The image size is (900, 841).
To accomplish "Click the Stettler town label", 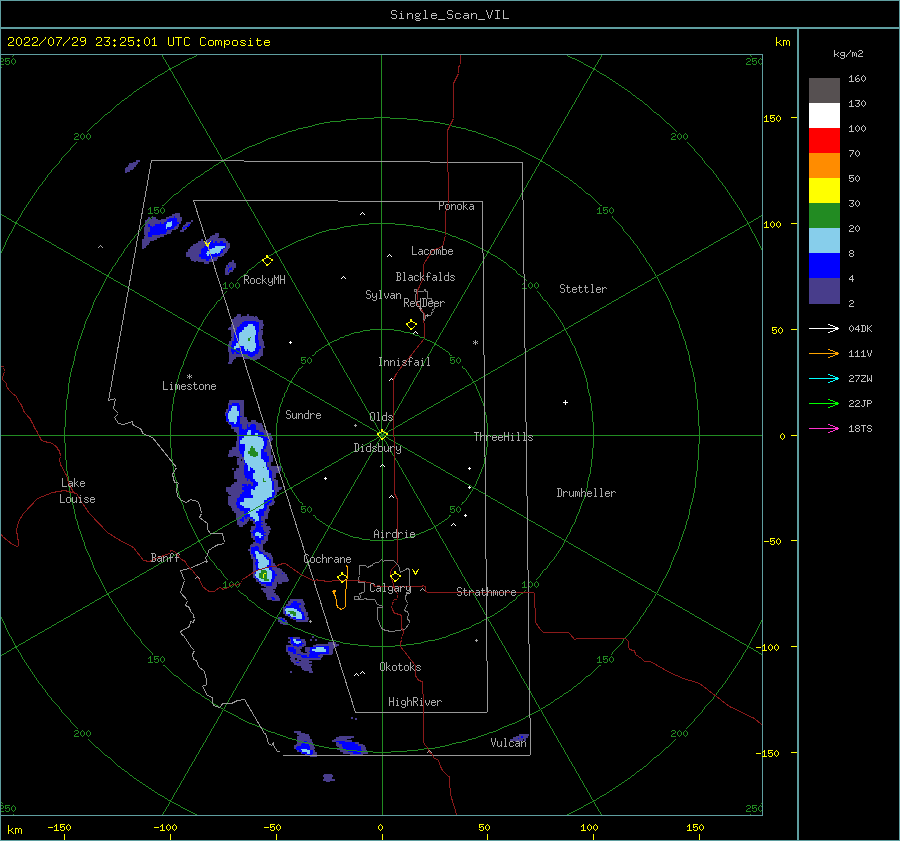I will [x=583, y=289].
